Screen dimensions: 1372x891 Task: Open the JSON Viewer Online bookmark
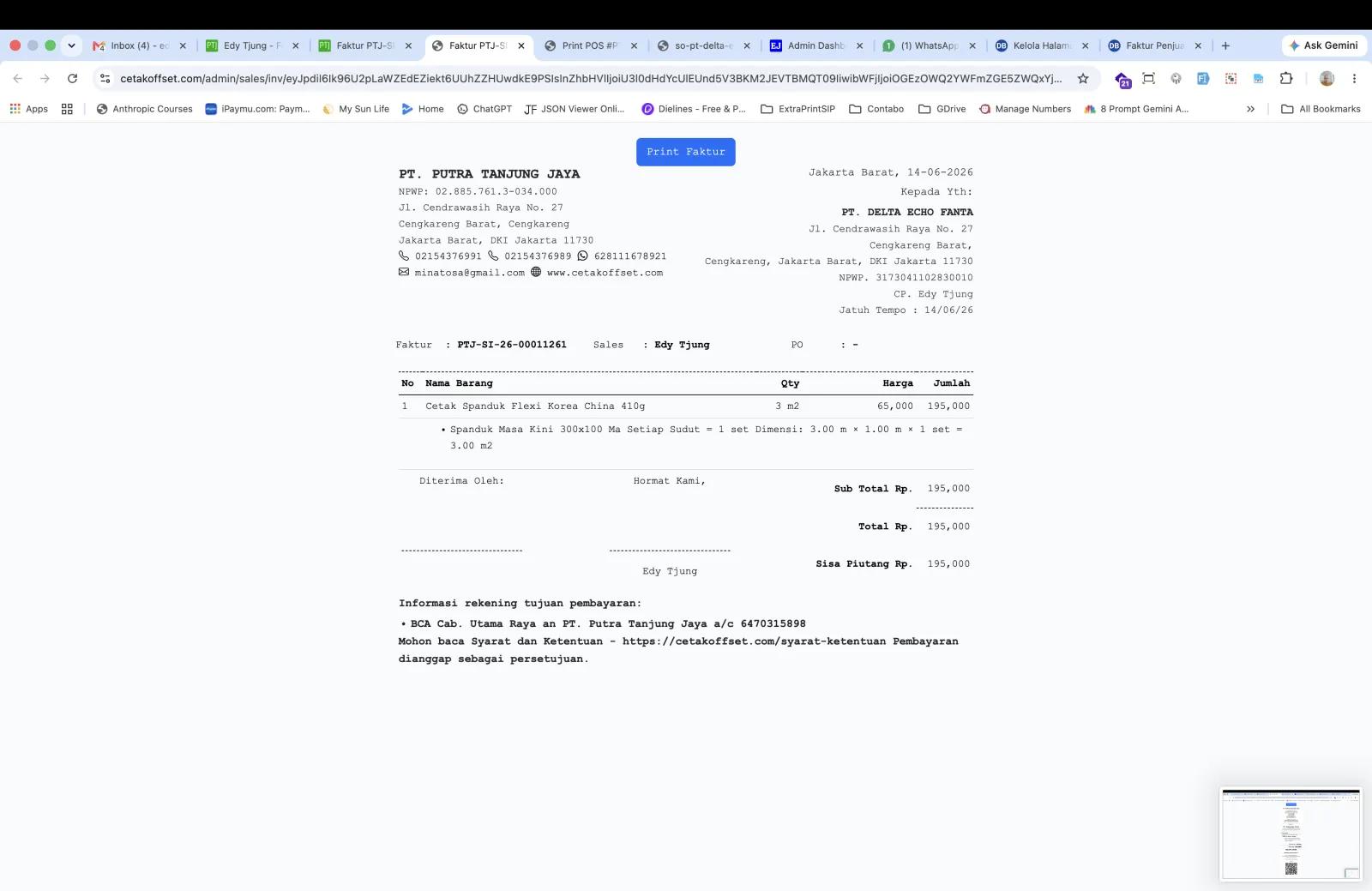pos(574,109)
